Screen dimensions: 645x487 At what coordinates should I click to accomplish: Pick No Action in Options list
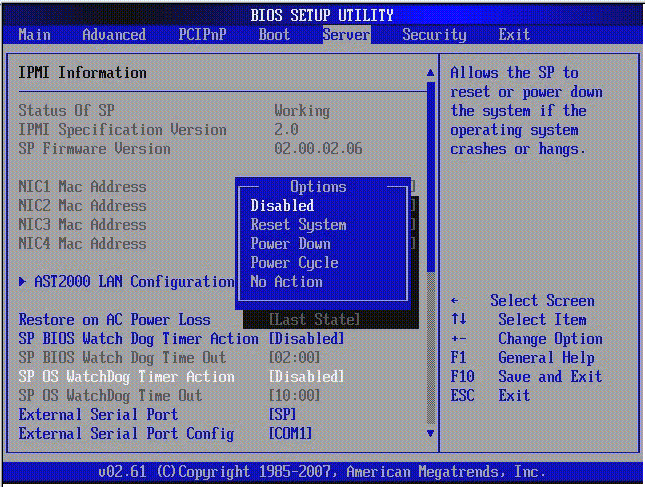click(286, 282)
